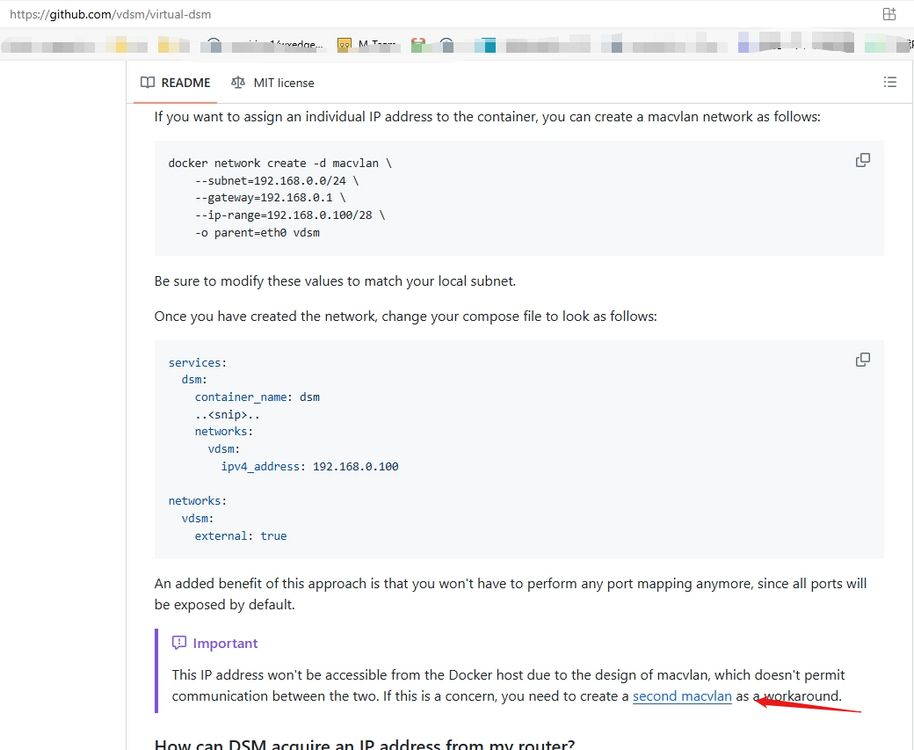Open the README tab
914x750 pixels.
(175, 83)
